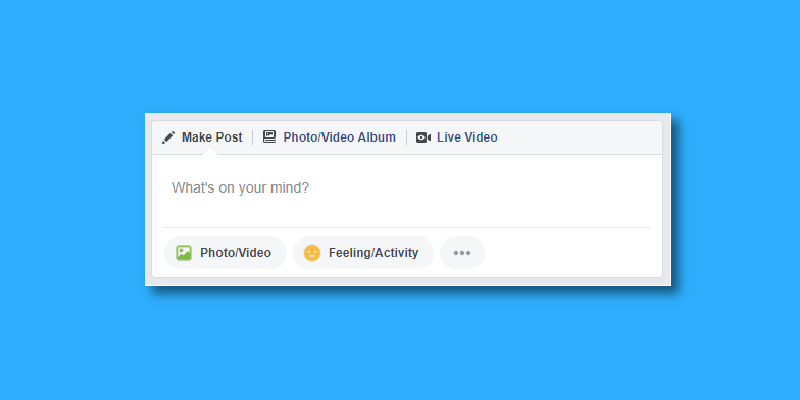Choose the Feeling/Activity button label

click(373, 253)
